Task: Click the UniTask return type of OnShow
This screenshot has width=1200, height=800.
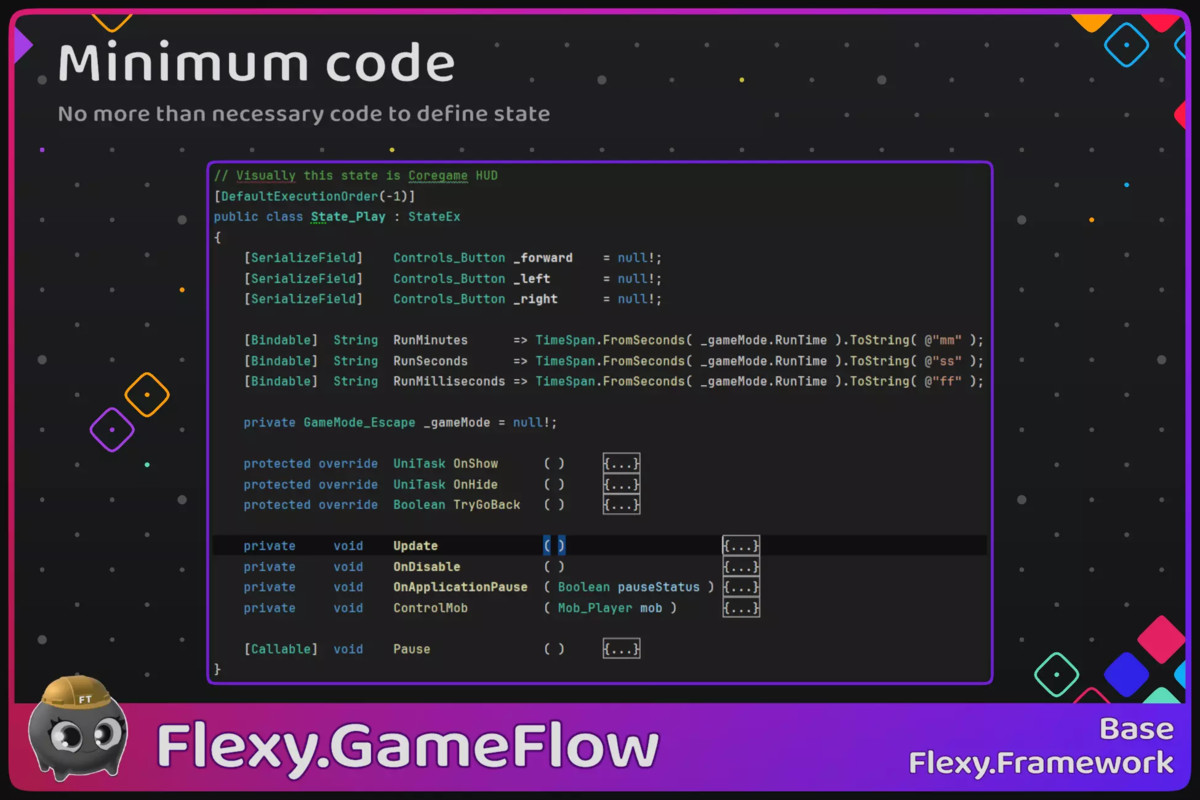Action: [x=419, y=464]
